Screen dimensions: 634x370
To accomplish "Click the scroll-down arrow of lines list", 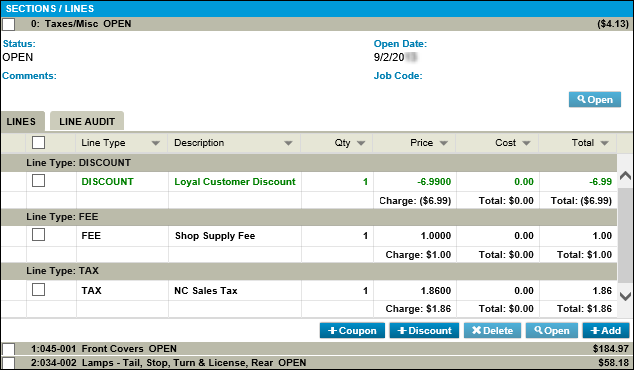I will point(625,296).
